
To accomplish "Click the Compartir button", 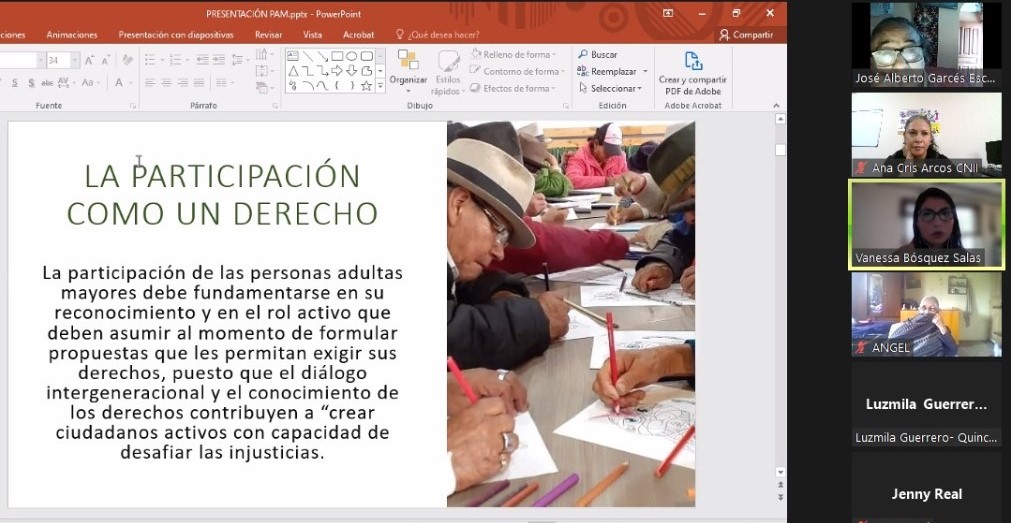I will [746, 35].
